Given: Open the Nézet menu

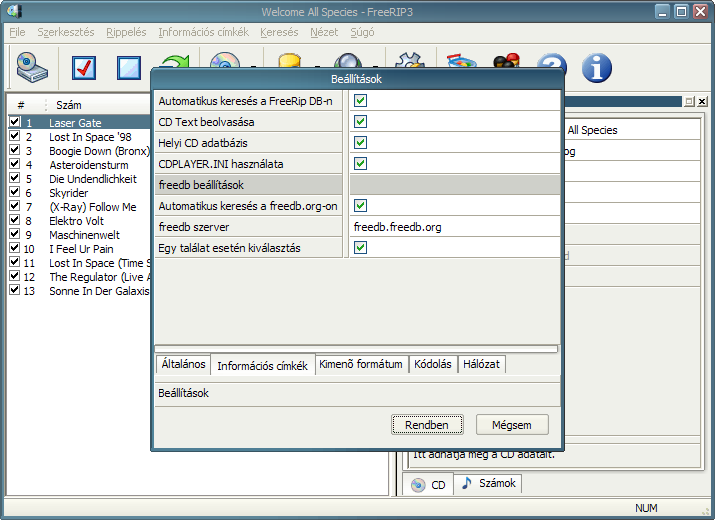Looking at the screenshot, I should tap(324, 32).
